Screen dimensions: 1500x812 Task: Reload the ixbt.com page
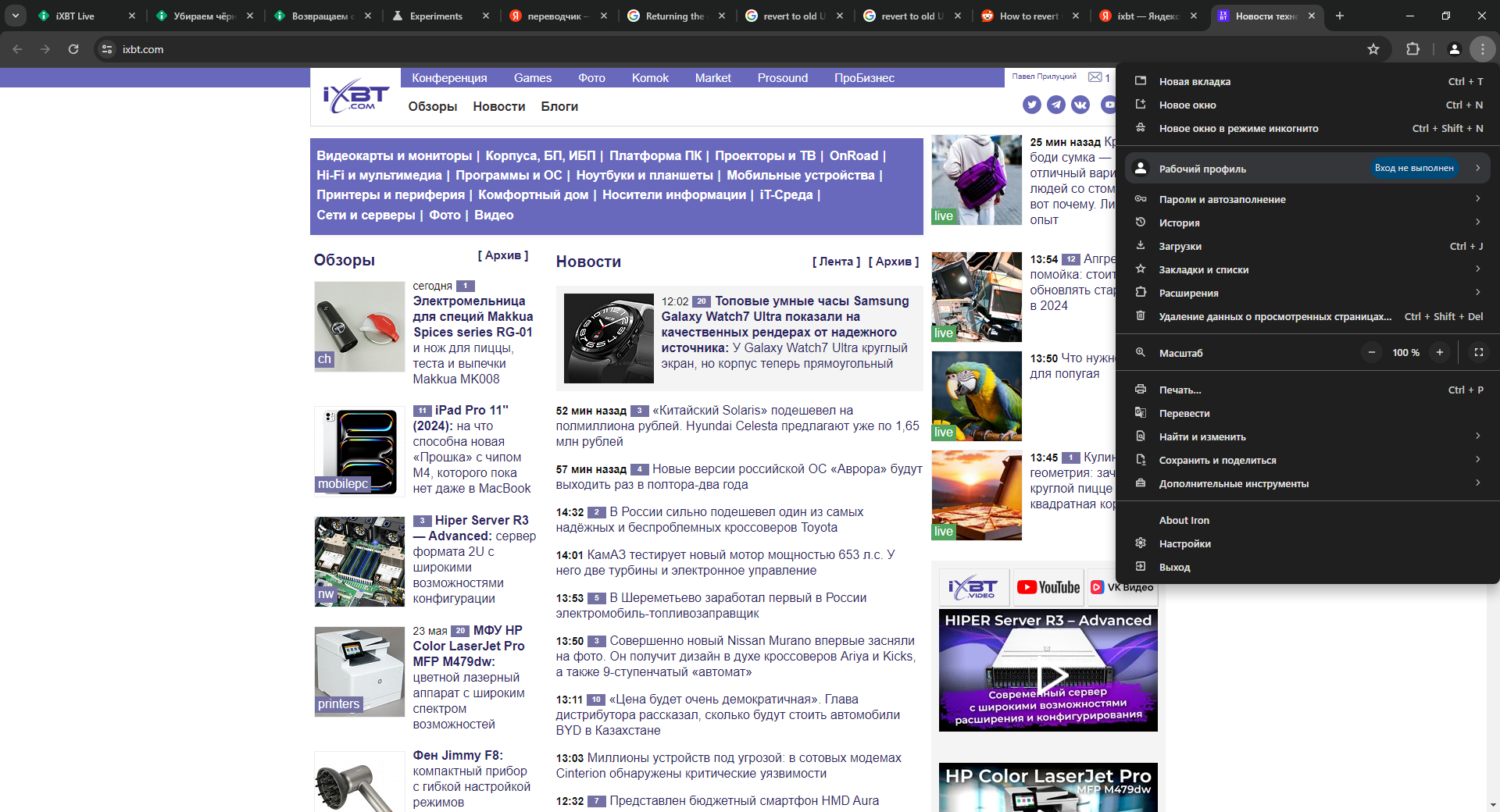click(x=73, y=49)
